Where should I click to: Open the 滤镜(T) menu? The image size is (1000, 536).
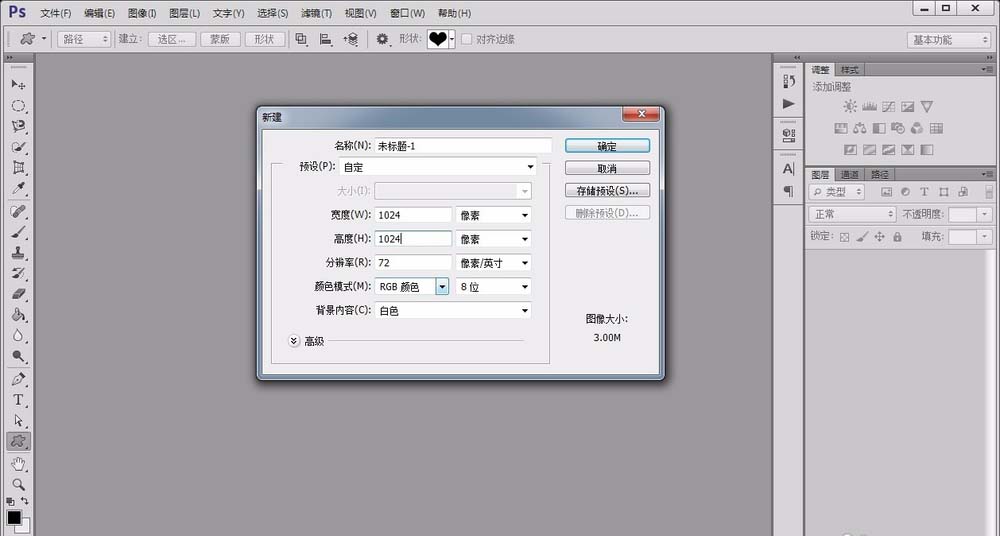[316, 13]
